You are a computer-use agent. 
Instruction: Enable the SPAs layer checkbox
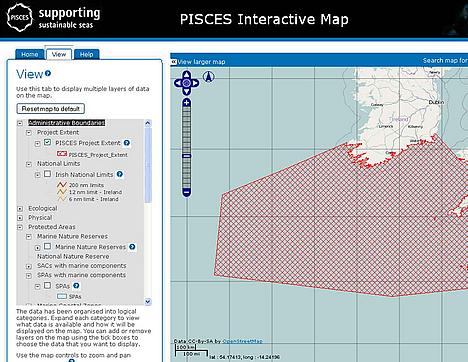(x=47, y=285)
